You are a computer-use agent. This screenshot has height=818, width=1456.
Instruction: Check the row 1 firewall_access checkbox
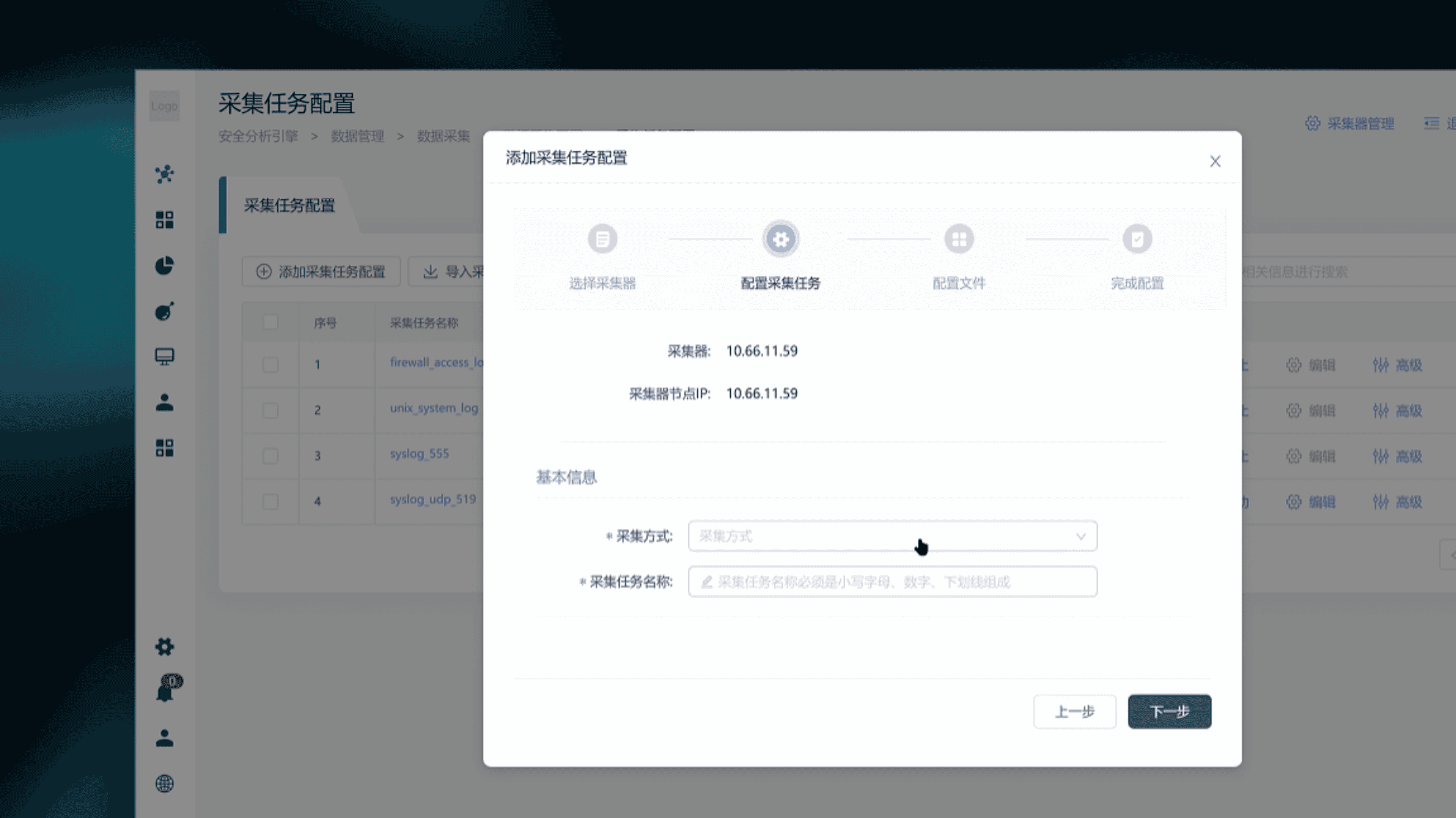270,364
